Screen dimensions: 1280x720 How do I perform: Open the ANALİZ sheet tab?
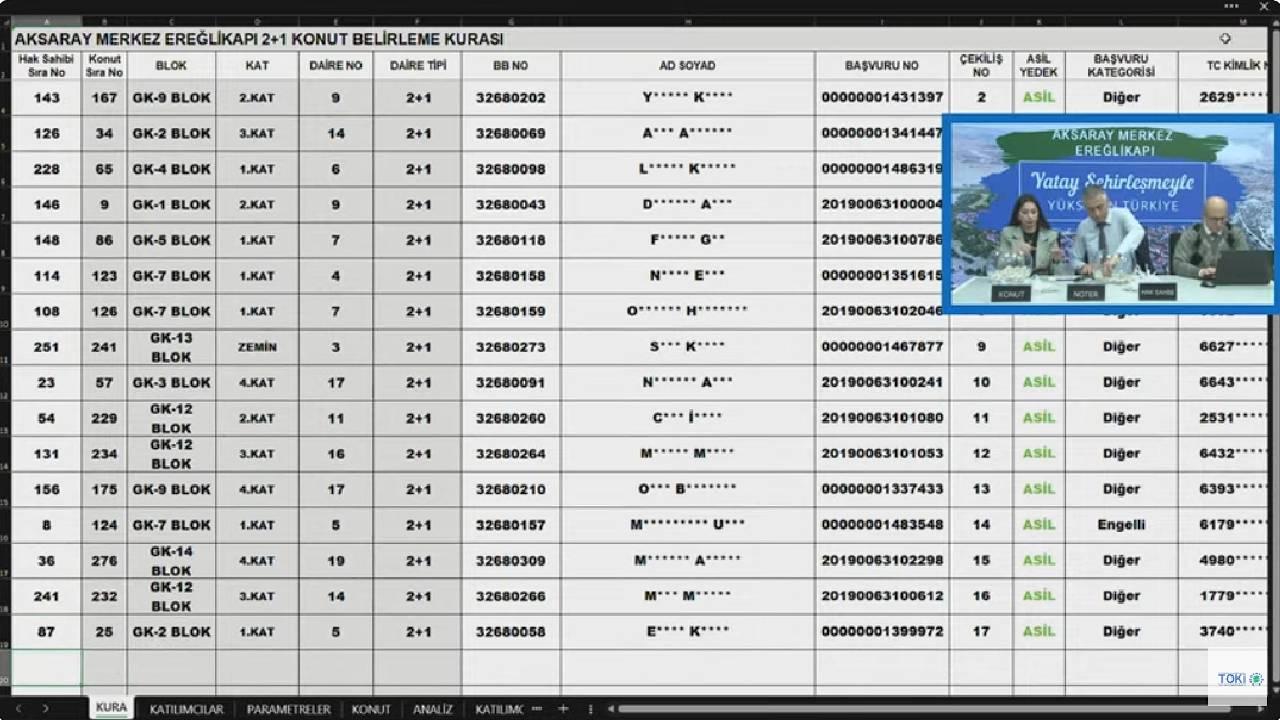coord(433,709)
